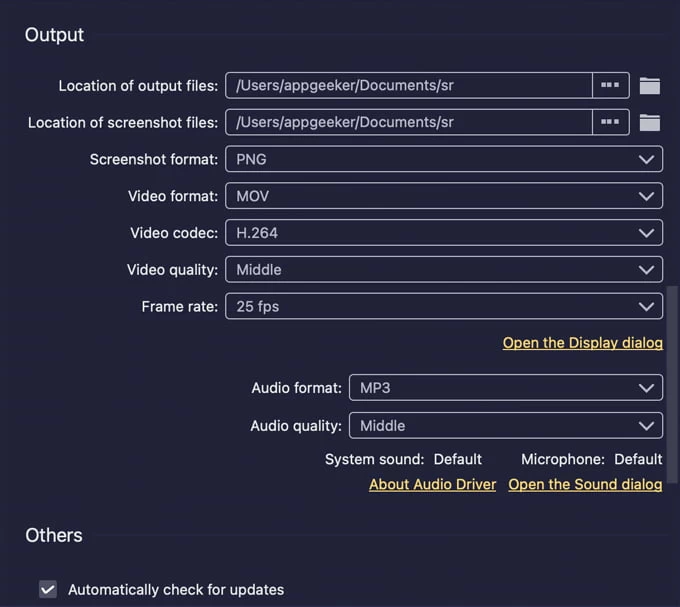
Task: Expand the Audio quality dropdown
Action: point(505,425)
